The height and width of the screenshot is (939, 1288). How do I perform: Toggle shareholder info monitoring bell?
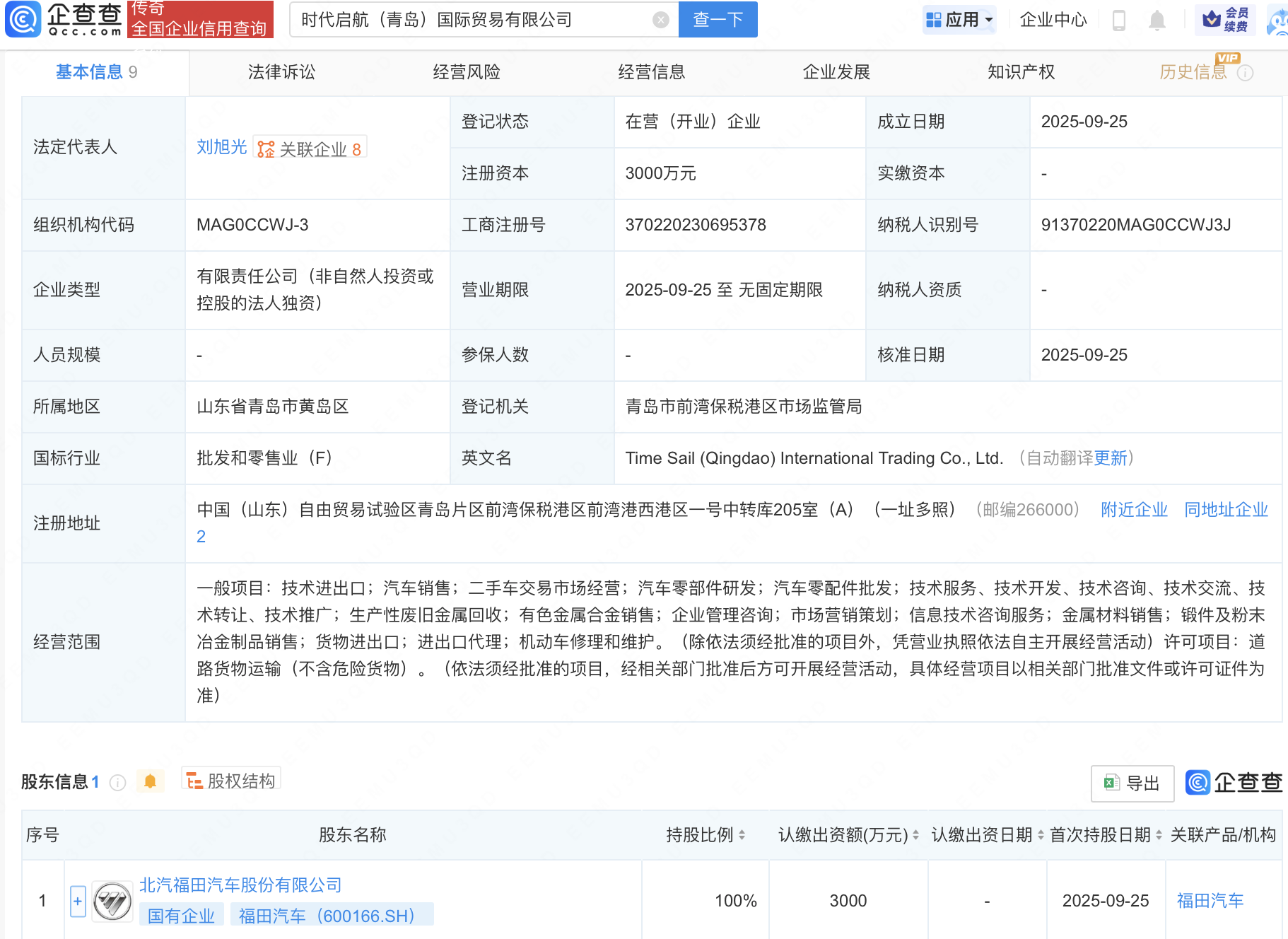150,781
